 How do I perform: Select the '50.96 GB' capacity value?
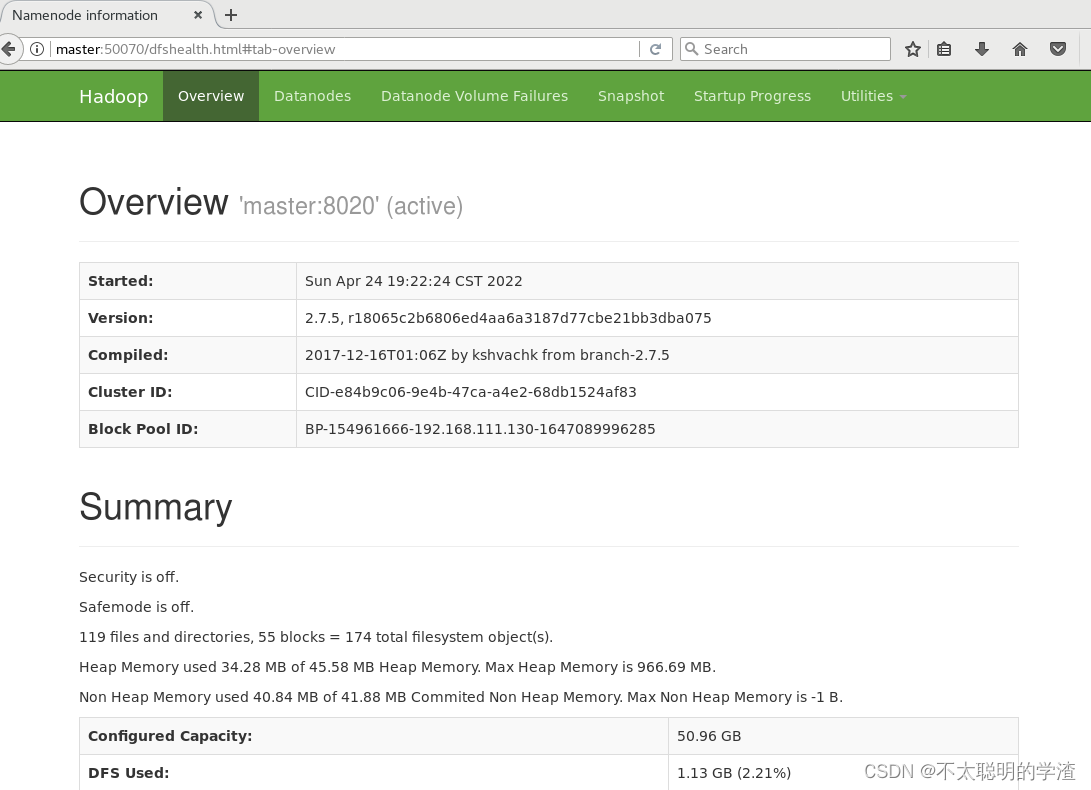click(x=709, y=736)
